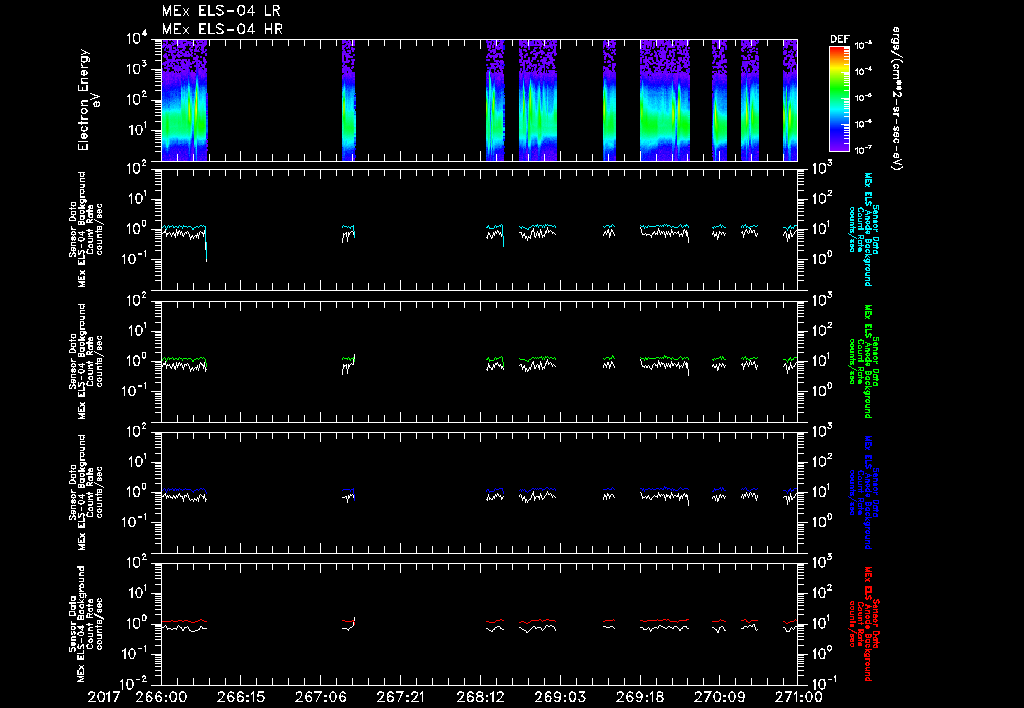Click the blue Anode Background Count Rate label
The width and height of the screenshot is (1024, 708).
(x=863, y=492)
